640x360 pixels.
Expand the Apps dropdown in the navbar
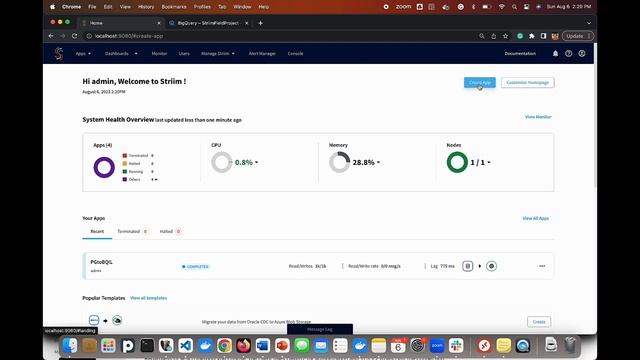point(83,53)
